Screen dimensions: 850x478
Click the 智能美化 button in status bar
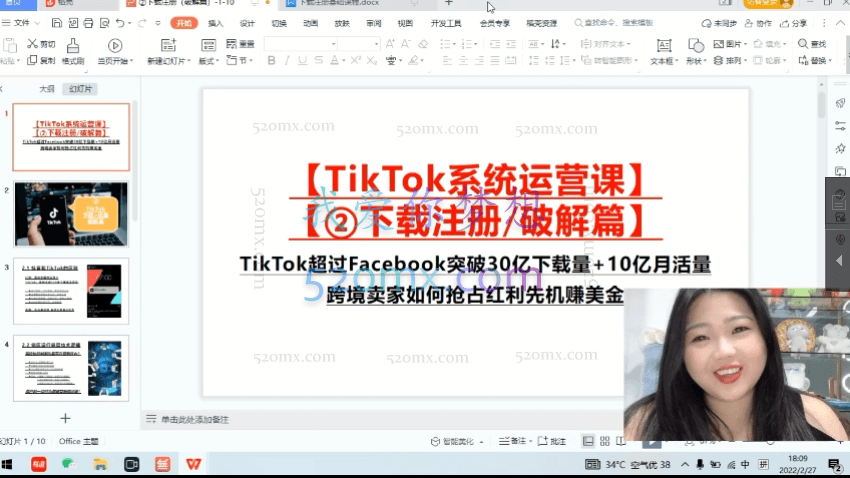456,441
